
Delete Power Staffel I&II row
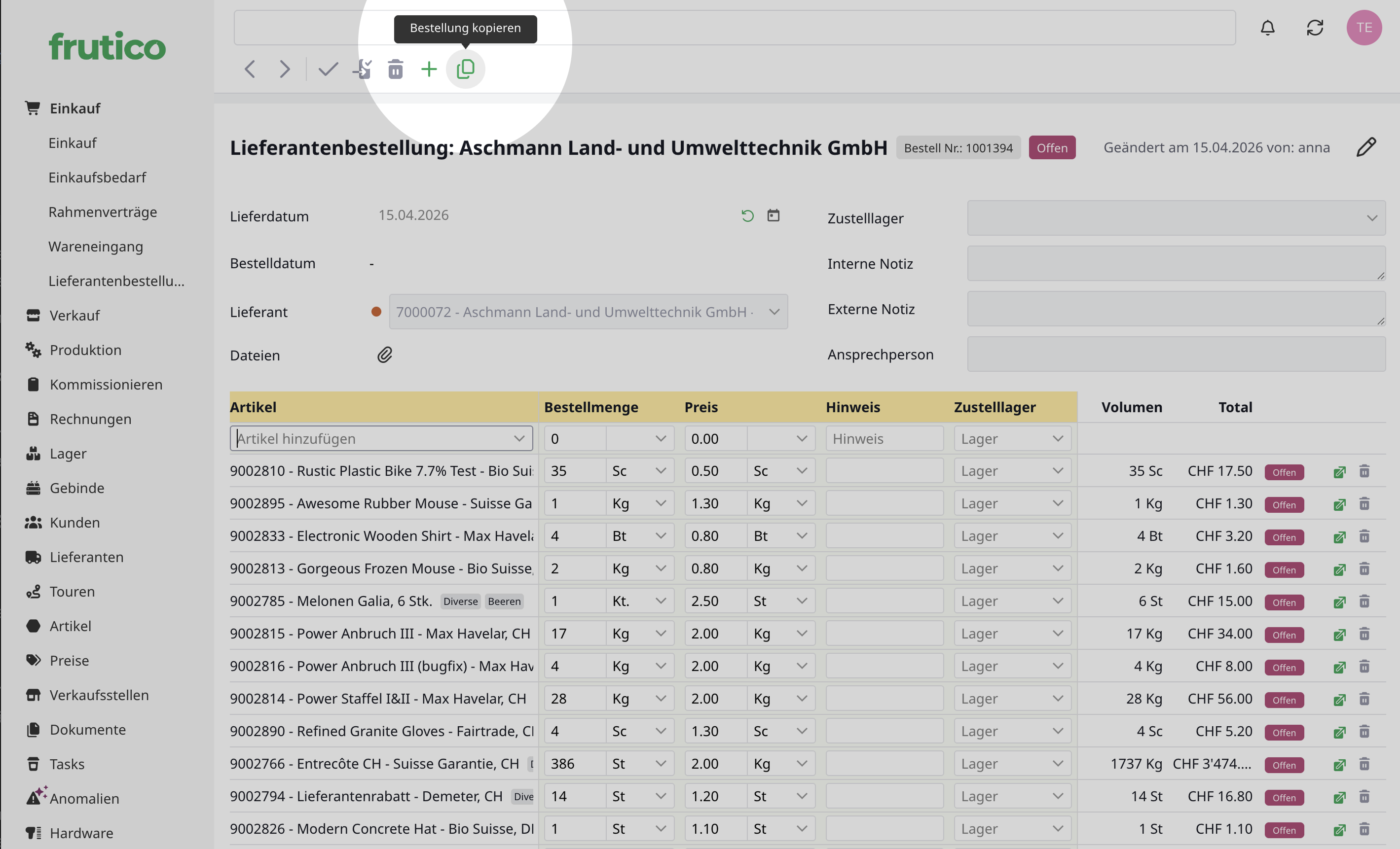click(x=1363, y=699)
